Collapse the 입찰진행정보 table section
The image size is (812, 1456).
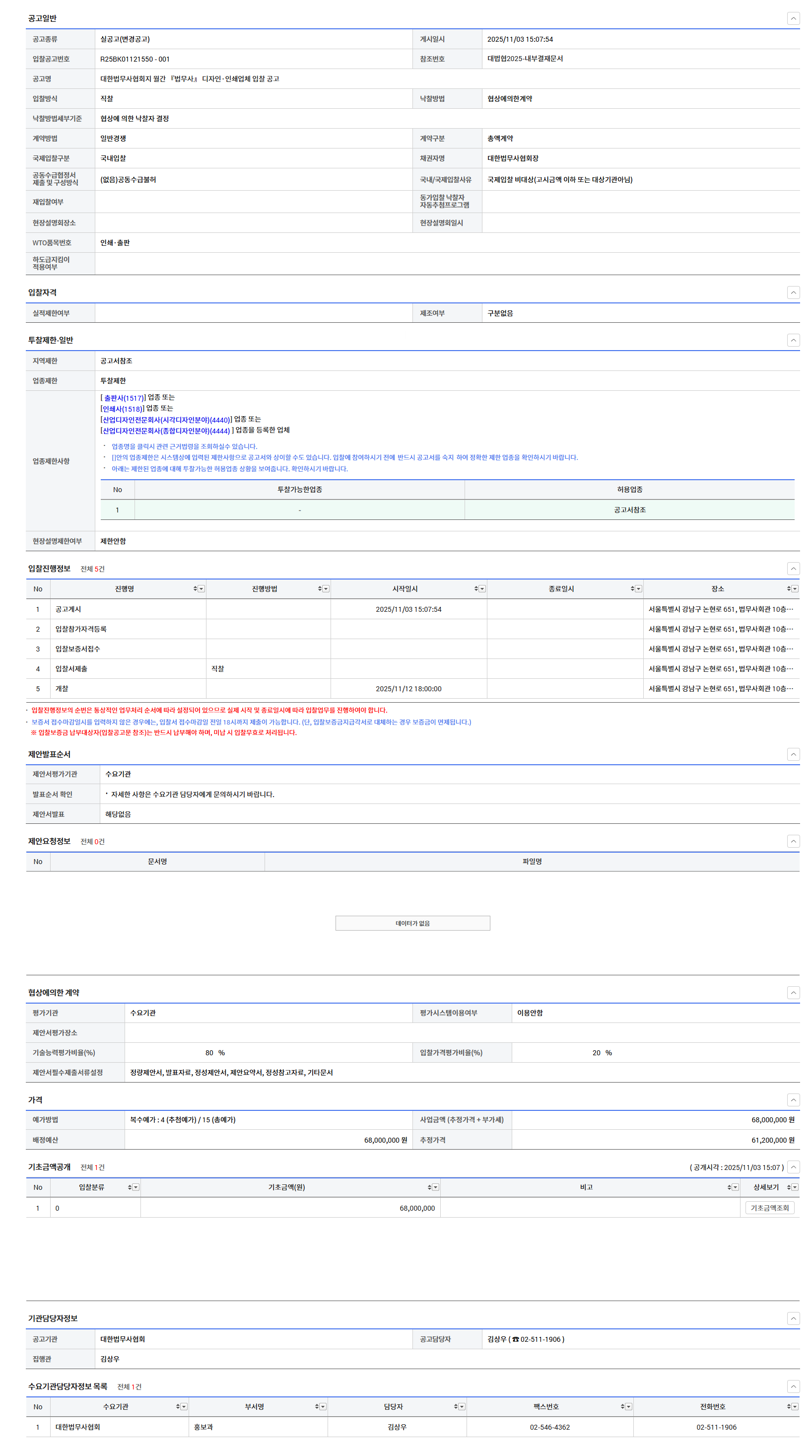point(793,569)
